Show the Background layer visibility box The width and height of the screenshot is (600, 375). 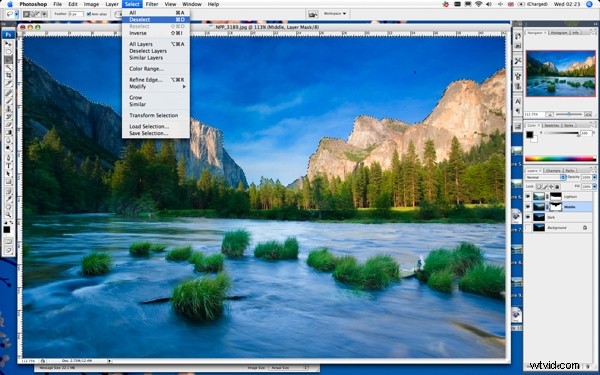pos(528,227)
